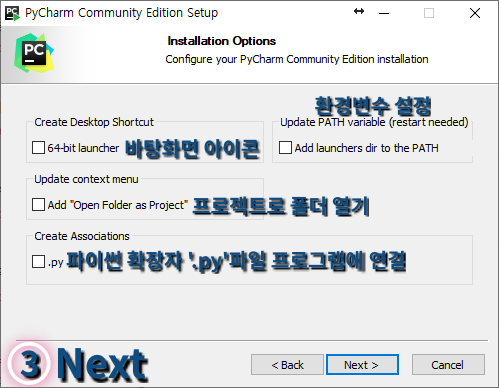
Task: Enable the 64-bit launcher desktop shortcut checkbox
Action: 38,148
